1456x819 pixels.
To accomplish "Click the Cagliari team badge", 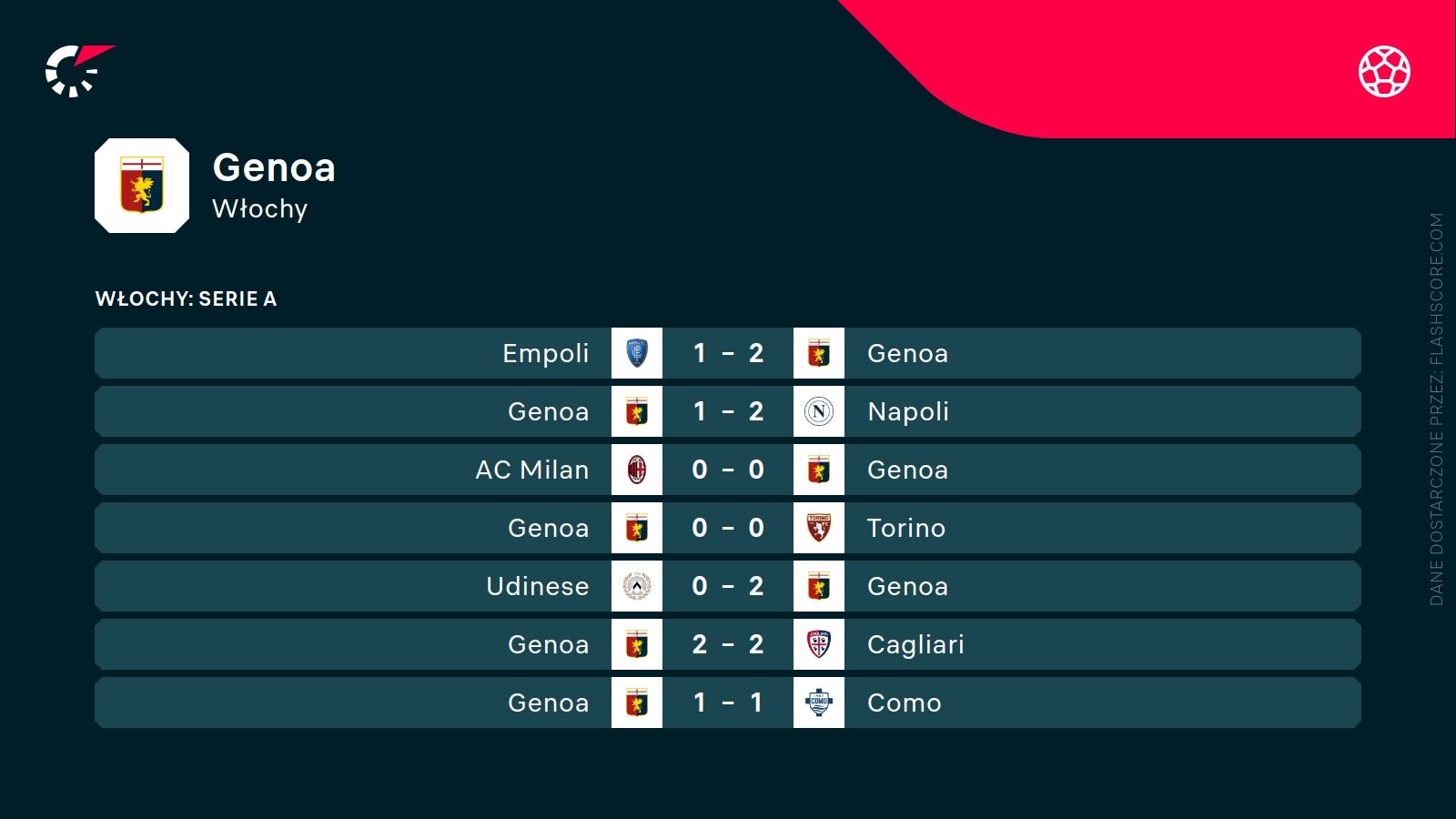I will [819, 644].
